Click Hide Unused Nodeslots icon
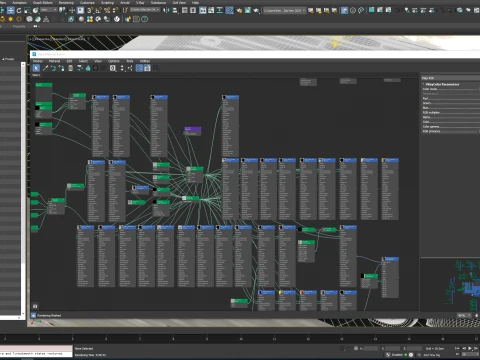 pos(88,68)
